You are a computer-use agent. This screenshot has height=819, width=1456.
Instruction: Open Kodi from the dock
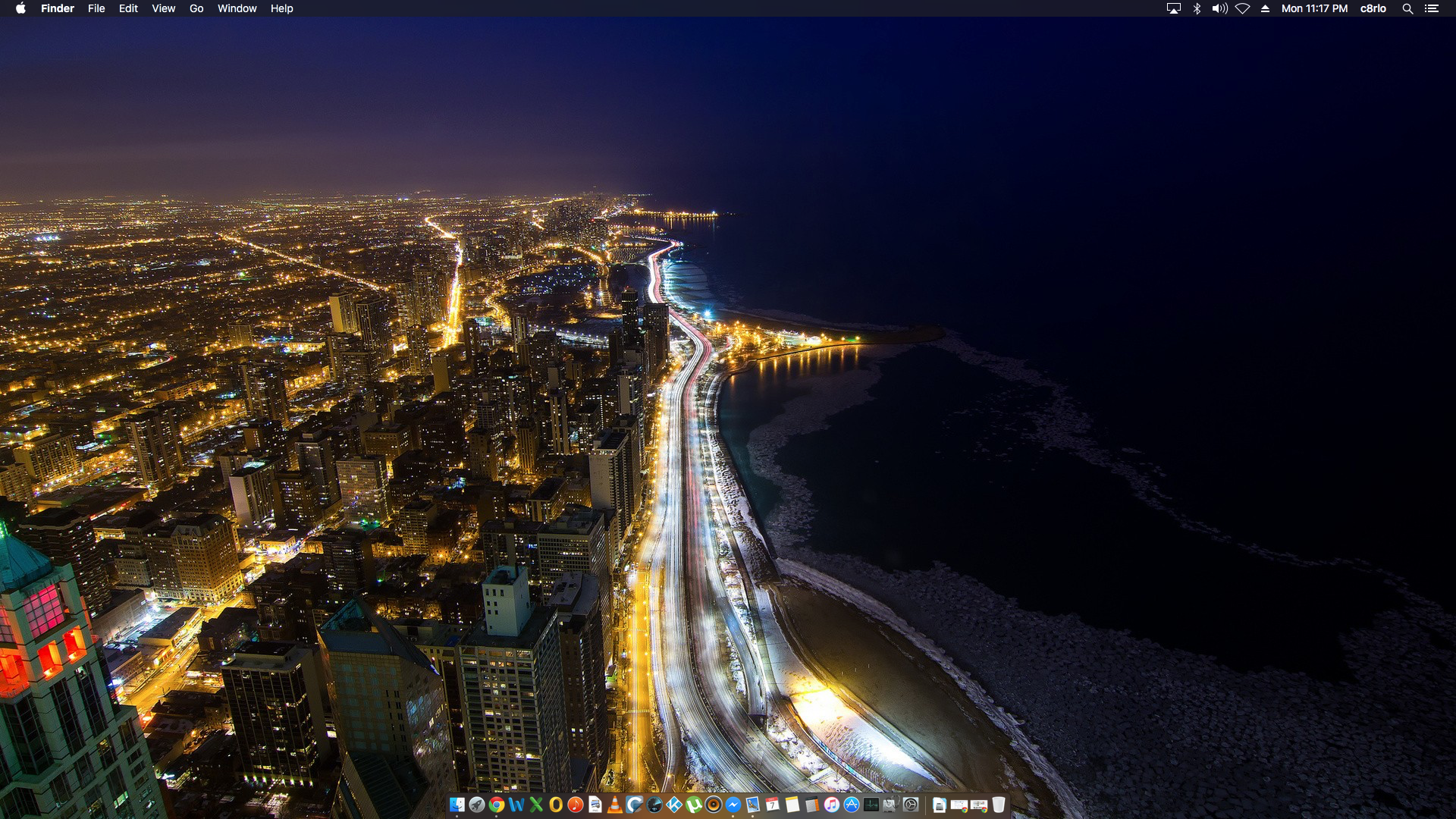[x=674, y=805]
